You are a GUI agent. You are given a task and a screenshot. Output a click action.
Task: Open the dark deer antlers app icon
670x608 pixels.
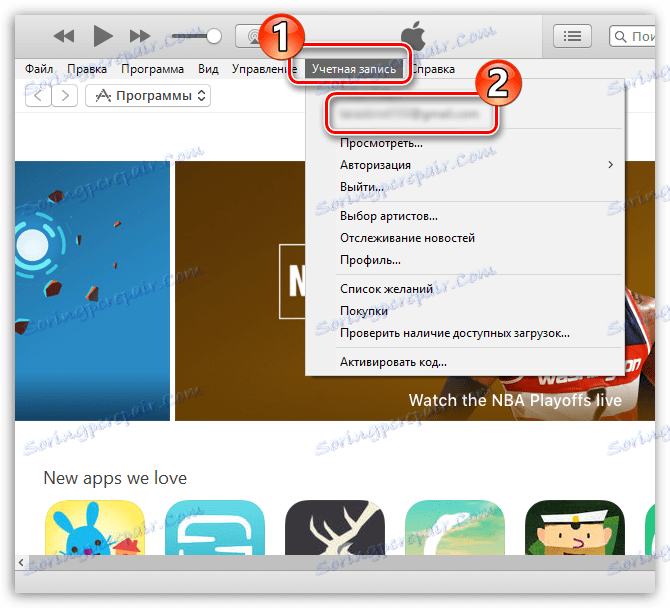(x=335, y=528)
